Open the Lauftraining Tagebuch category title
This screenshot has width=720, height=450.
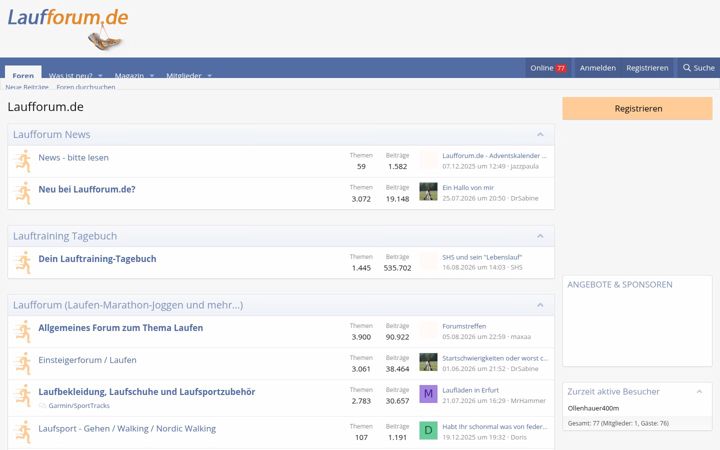tap(65, 236)
